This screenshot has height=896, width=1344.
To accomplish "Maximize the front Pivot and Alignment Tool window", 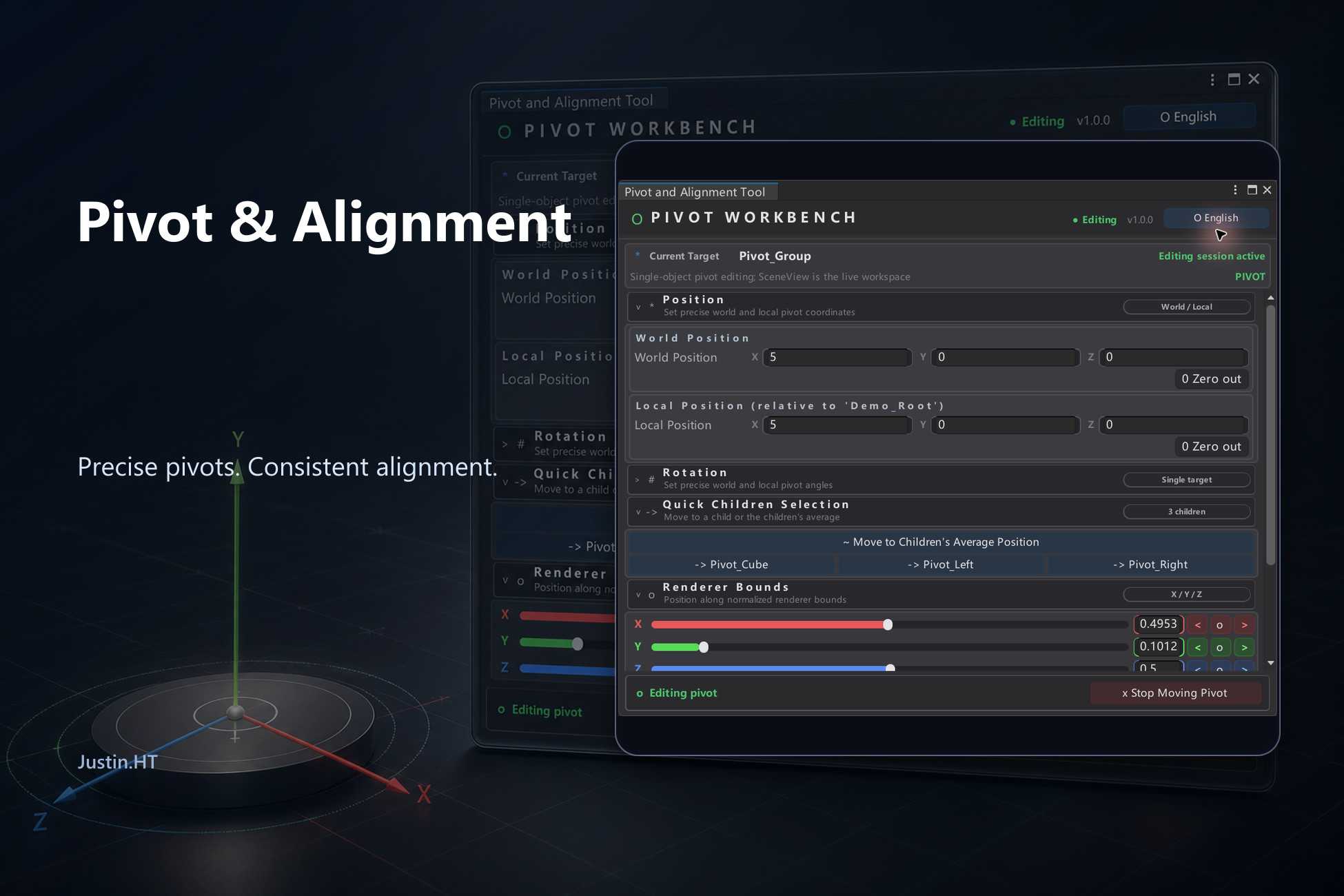I will tap(1252, 190).
